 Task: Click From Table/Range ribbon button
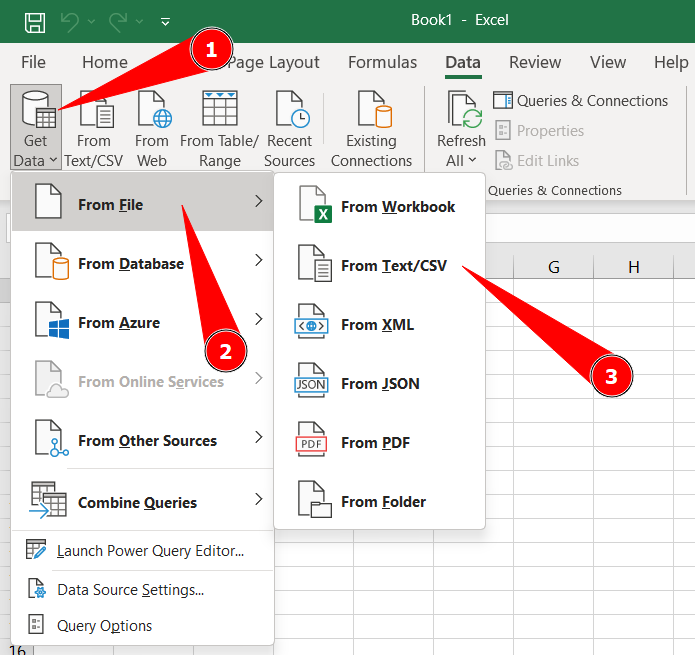[219, 129]
